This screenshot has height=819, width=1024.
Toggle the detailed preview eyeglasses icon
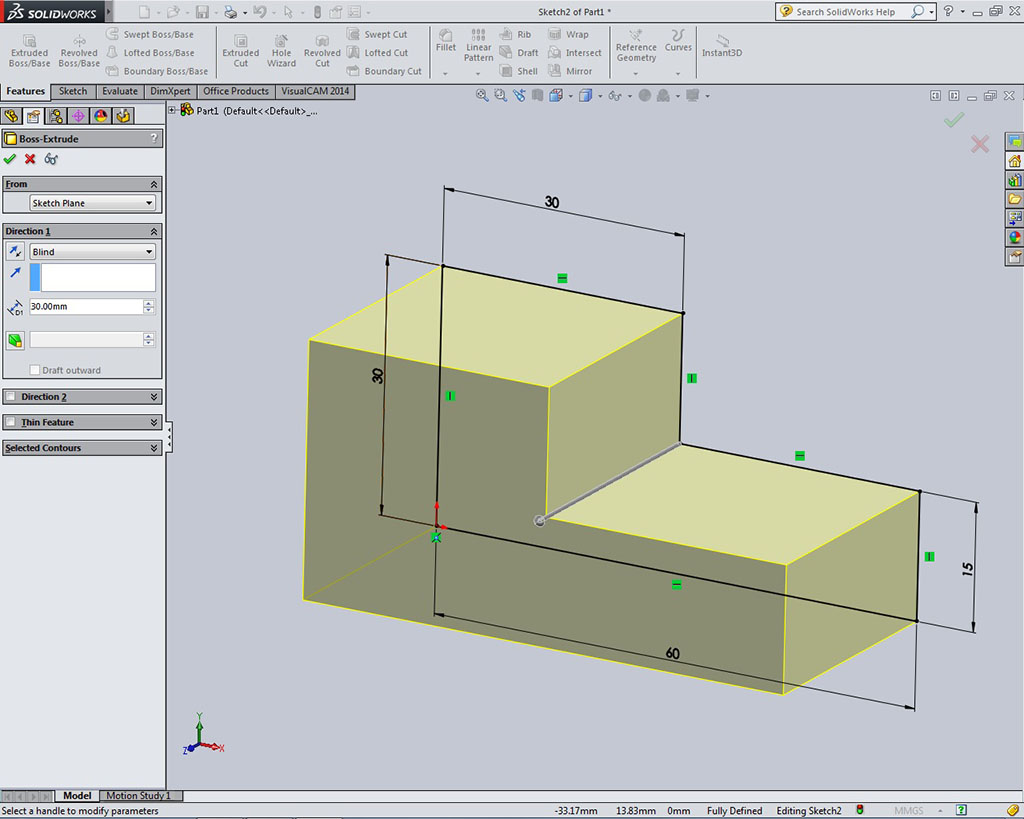click(51, 159)
